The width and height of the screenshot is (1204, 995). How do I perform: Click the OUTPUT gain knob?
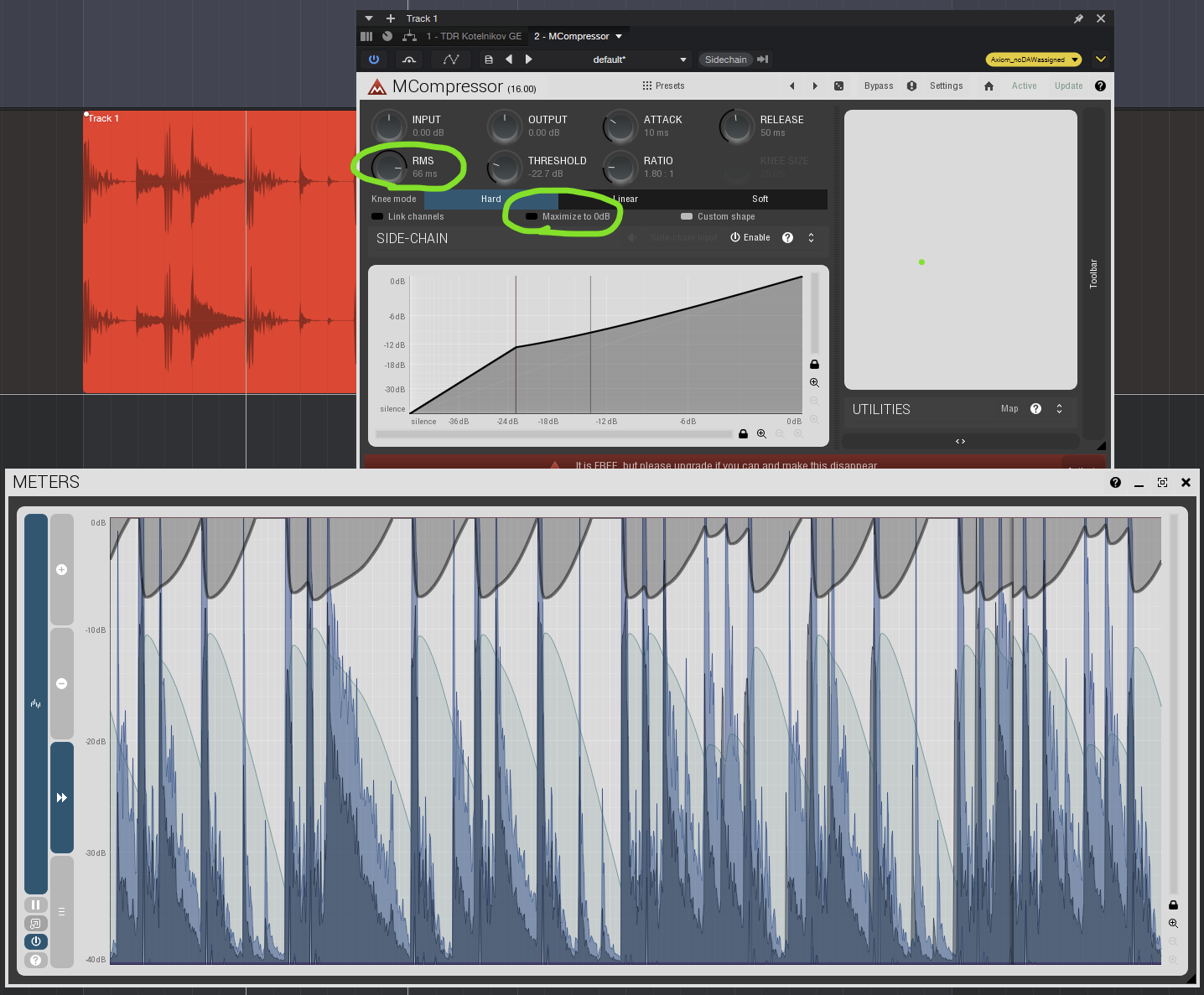pyautogui.click(x=505, y=126)
